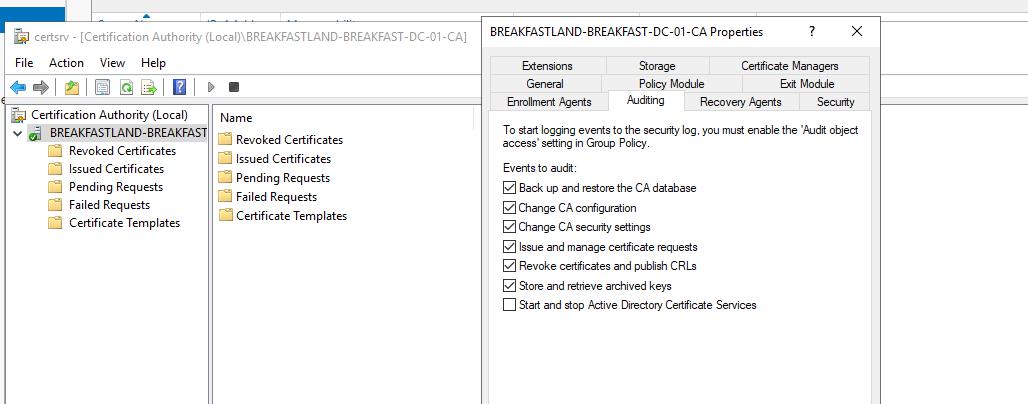Click the Up One Level folder icon
The image size is (1028, 404).
(72, 87)
